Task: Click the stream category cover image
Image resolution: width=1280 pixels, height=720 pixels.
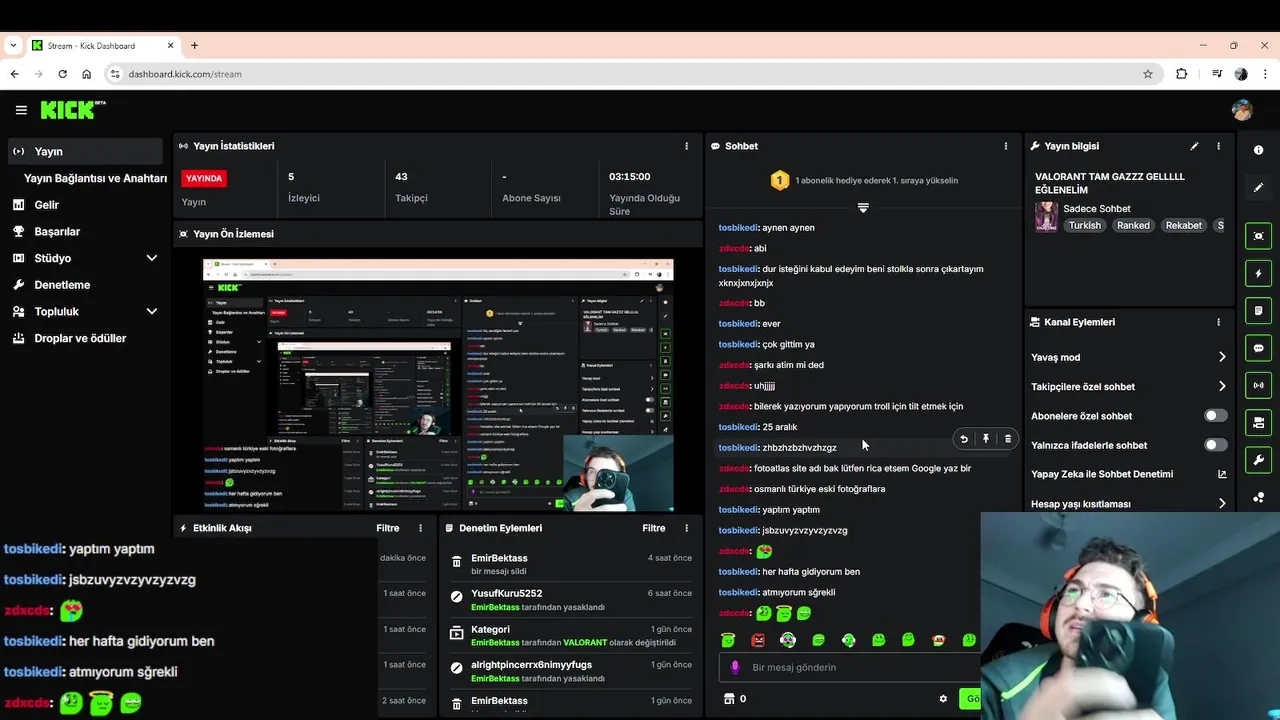Action: pos(1046,217)
